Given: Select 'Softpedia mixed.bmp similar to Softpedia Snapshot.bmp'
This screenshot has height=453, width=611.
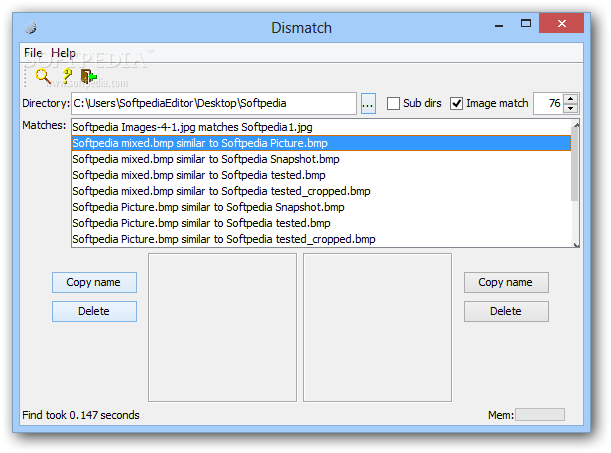Looking at the screenshot, I should (x=321, y=159).
